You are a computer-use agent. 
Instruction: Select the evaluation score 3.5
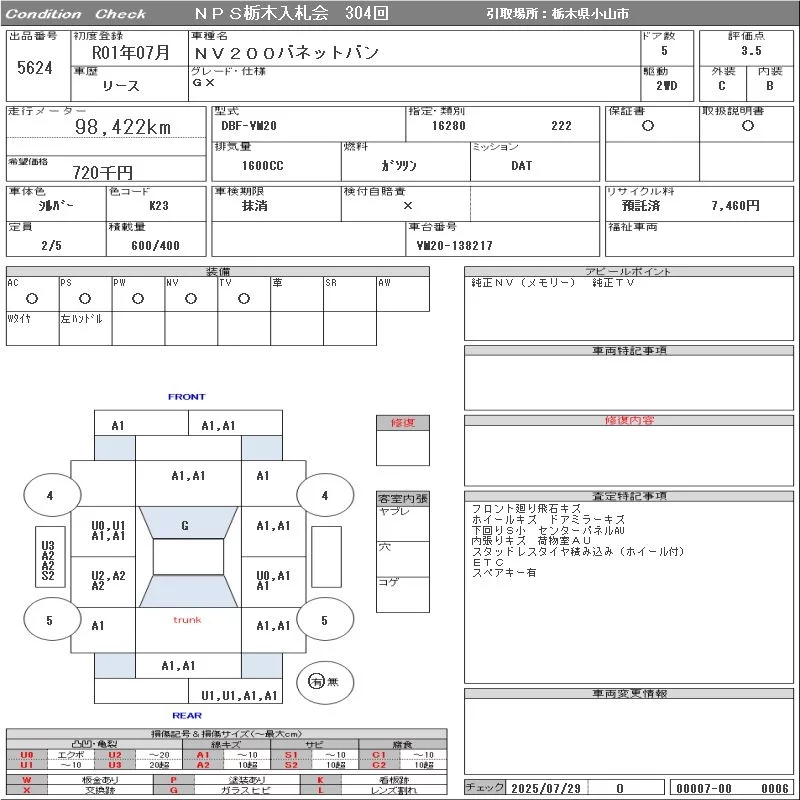(751, 51)
